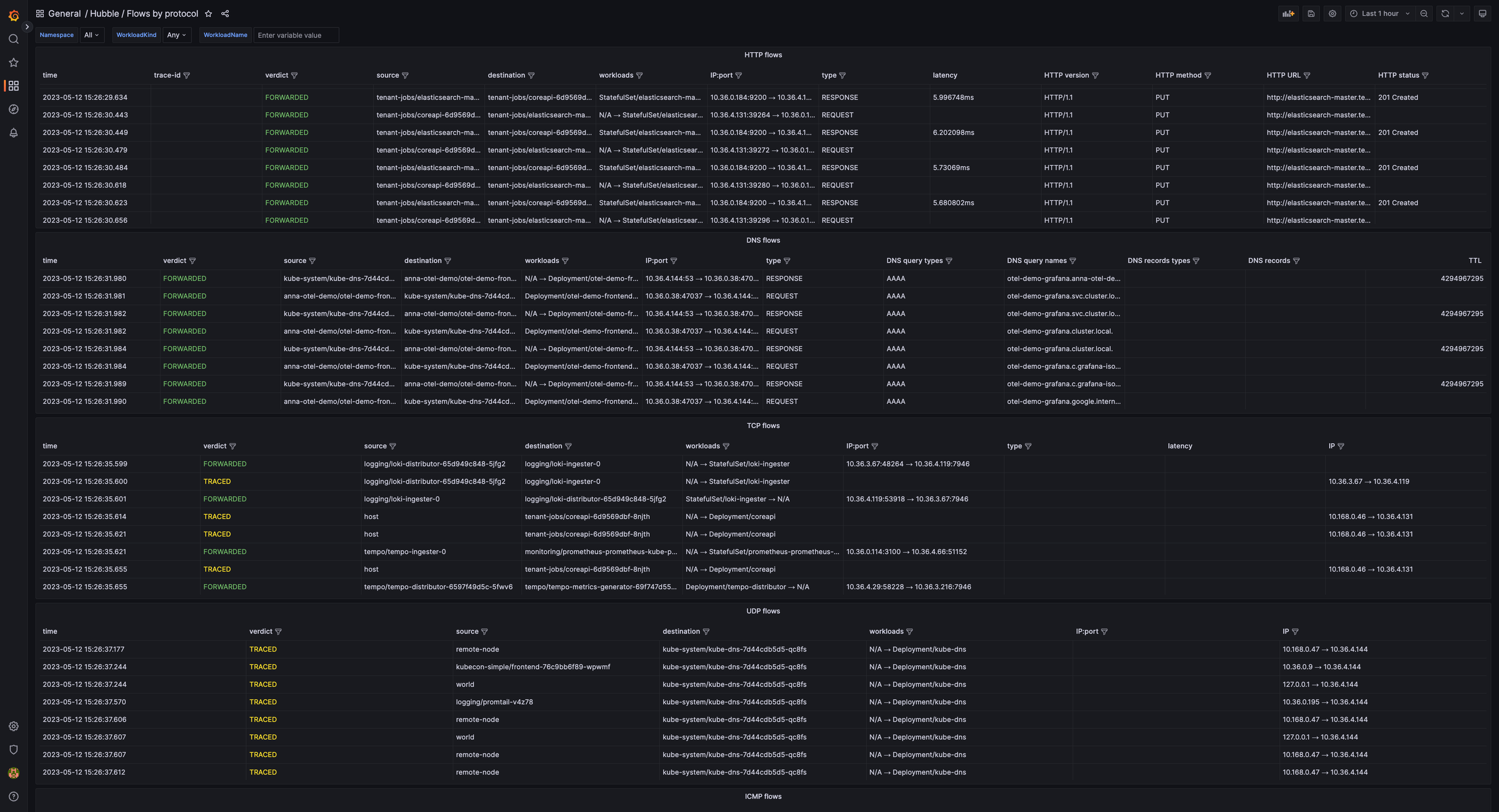Open Alerting bell in the sidebar
This screenshot has height=812, width=1499.
tap(13, 133)
